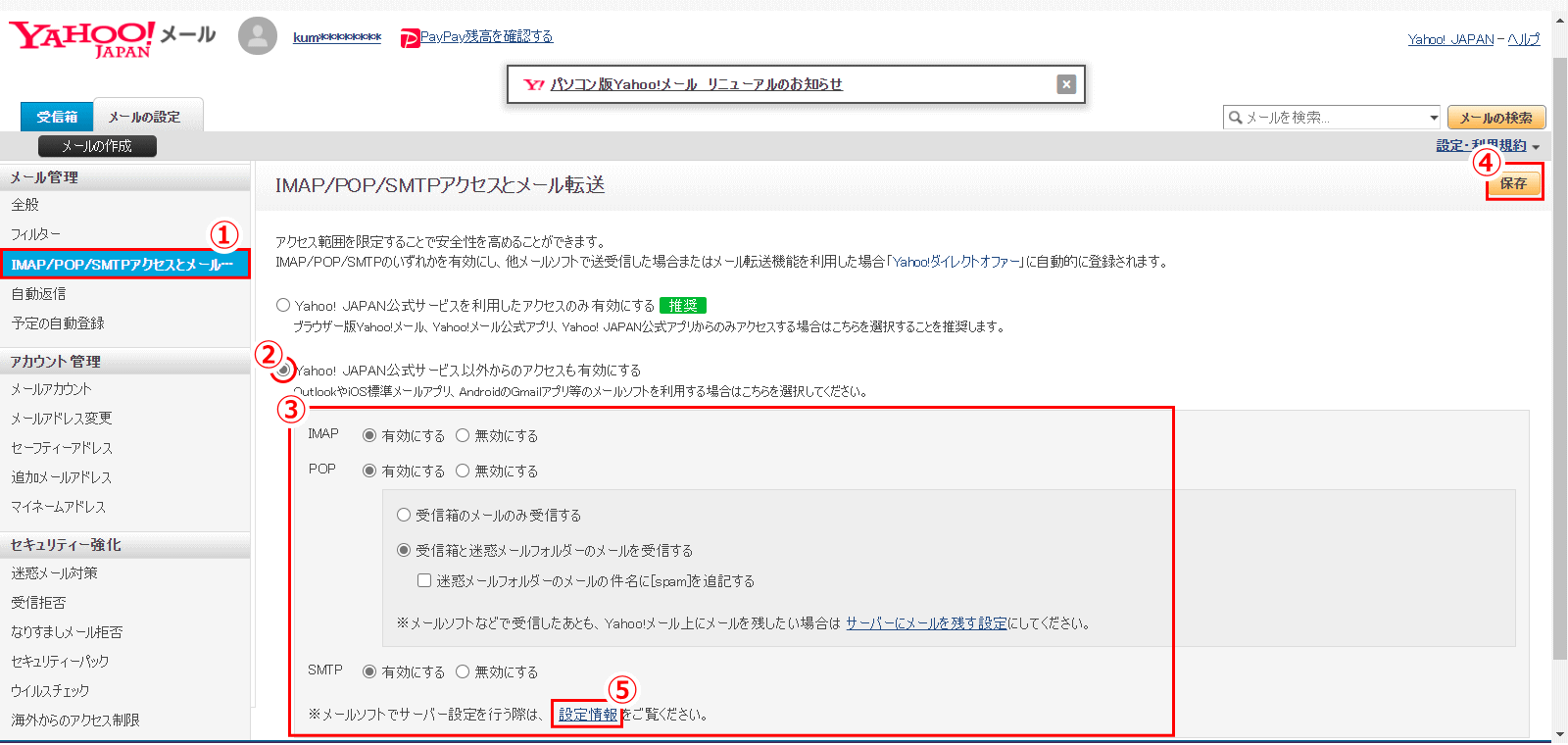The image size is (1568, 745).
Task: Open the account name kum link
Action: 337,37
